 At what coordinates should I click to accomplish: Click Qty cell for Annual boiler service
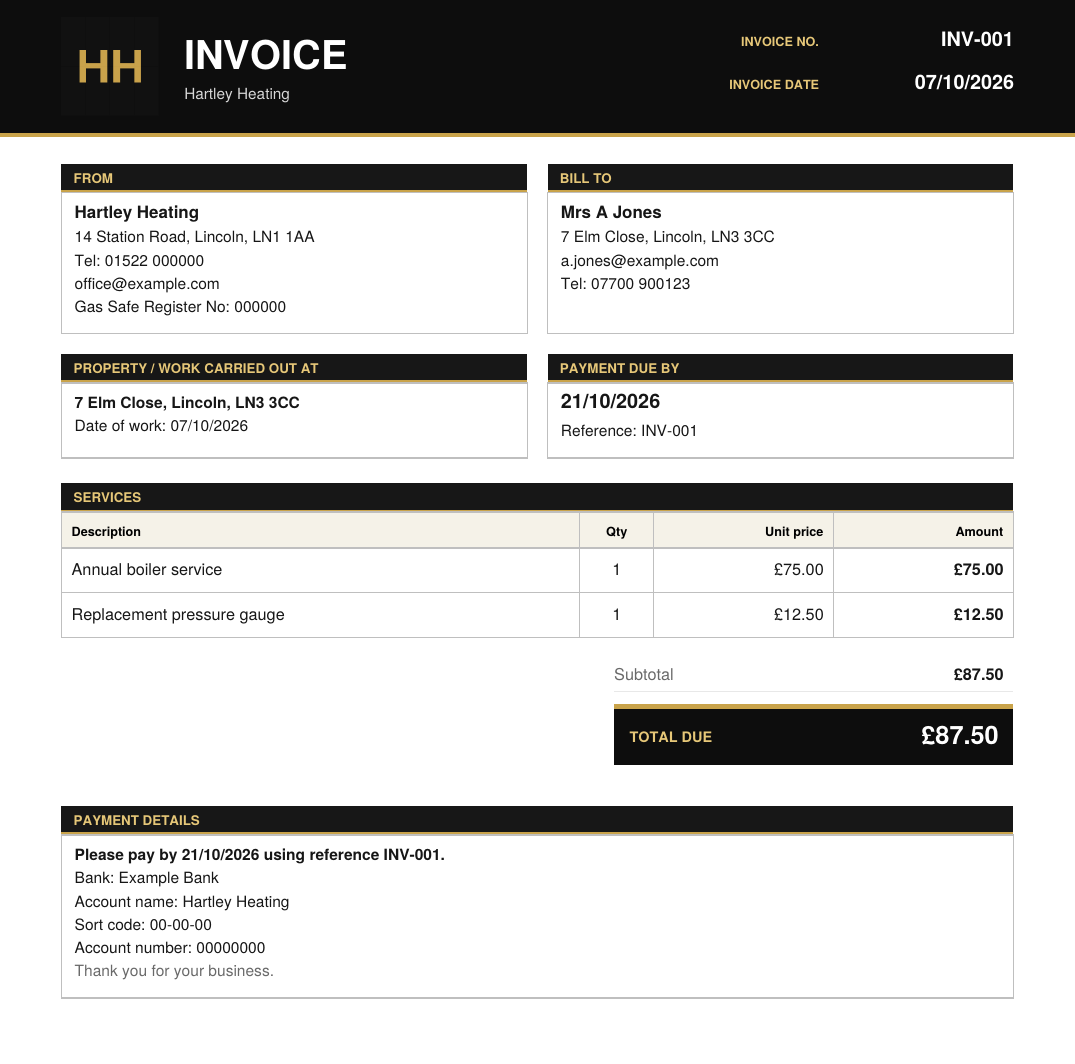click(616, 570)
